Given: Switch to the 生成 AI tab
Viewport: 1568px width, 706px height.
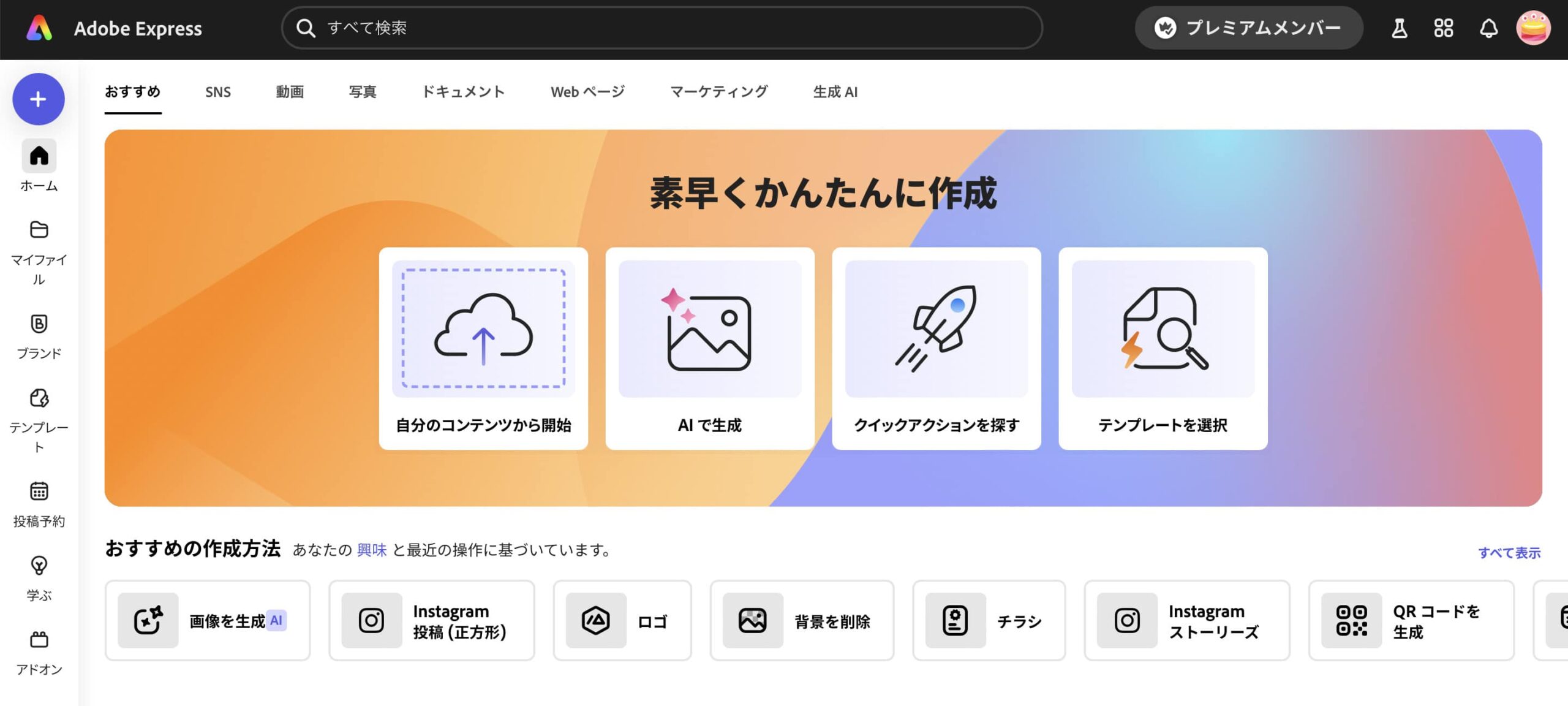Looking at the screenshot, I should pyautogui.click(x=835, y=92).
